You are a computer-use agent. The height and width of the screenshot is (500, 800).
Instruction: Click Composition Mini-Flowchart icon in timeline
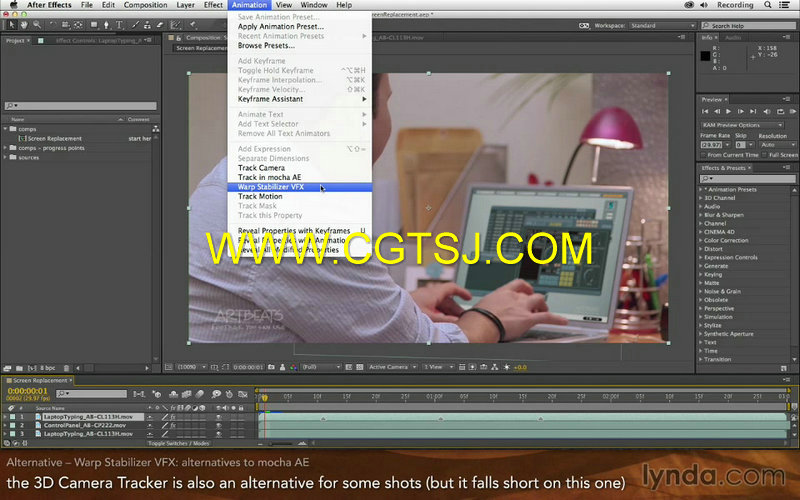point(139,394)
